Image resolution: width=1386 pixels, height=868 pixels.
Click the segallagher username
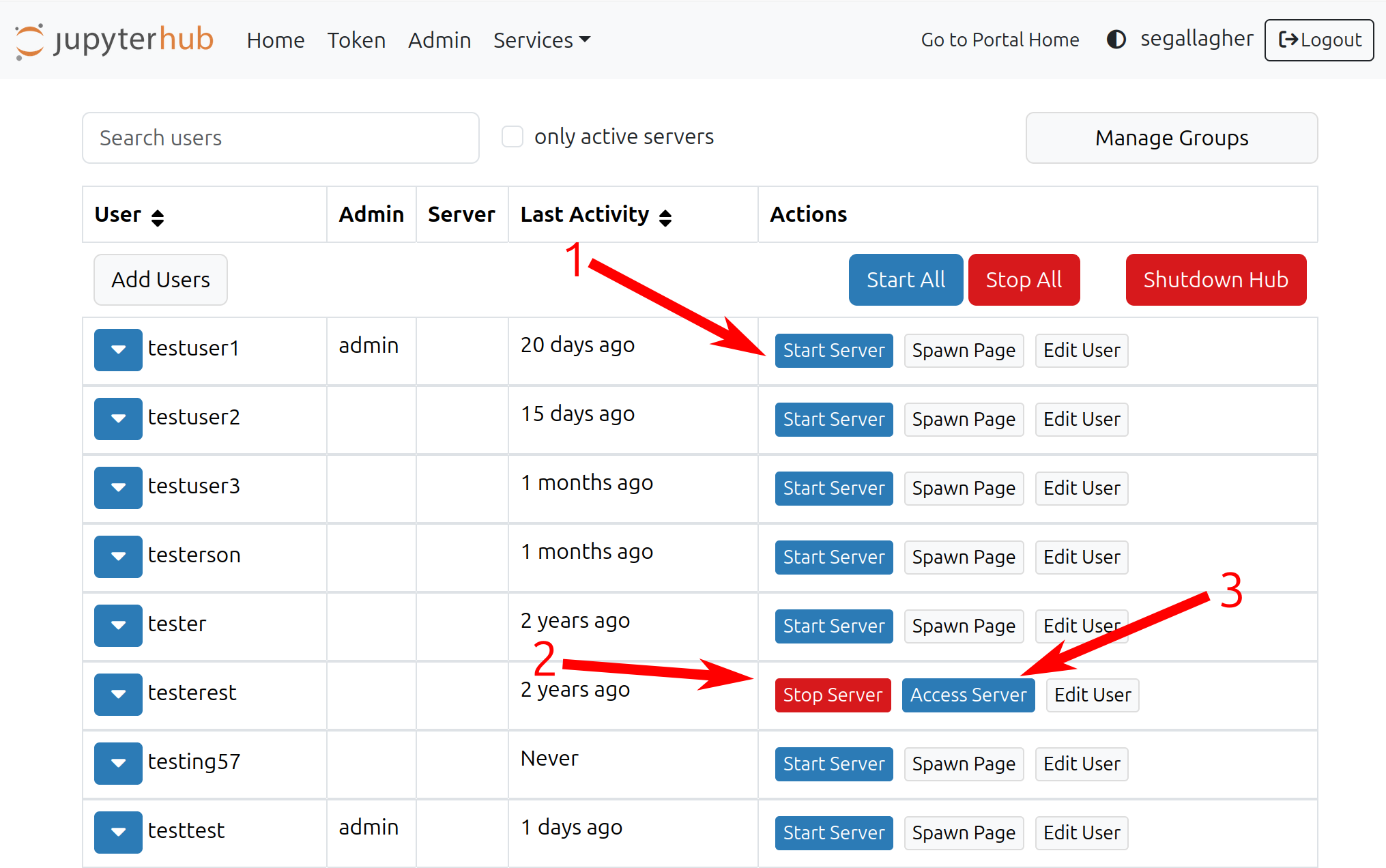[1197, 39]
